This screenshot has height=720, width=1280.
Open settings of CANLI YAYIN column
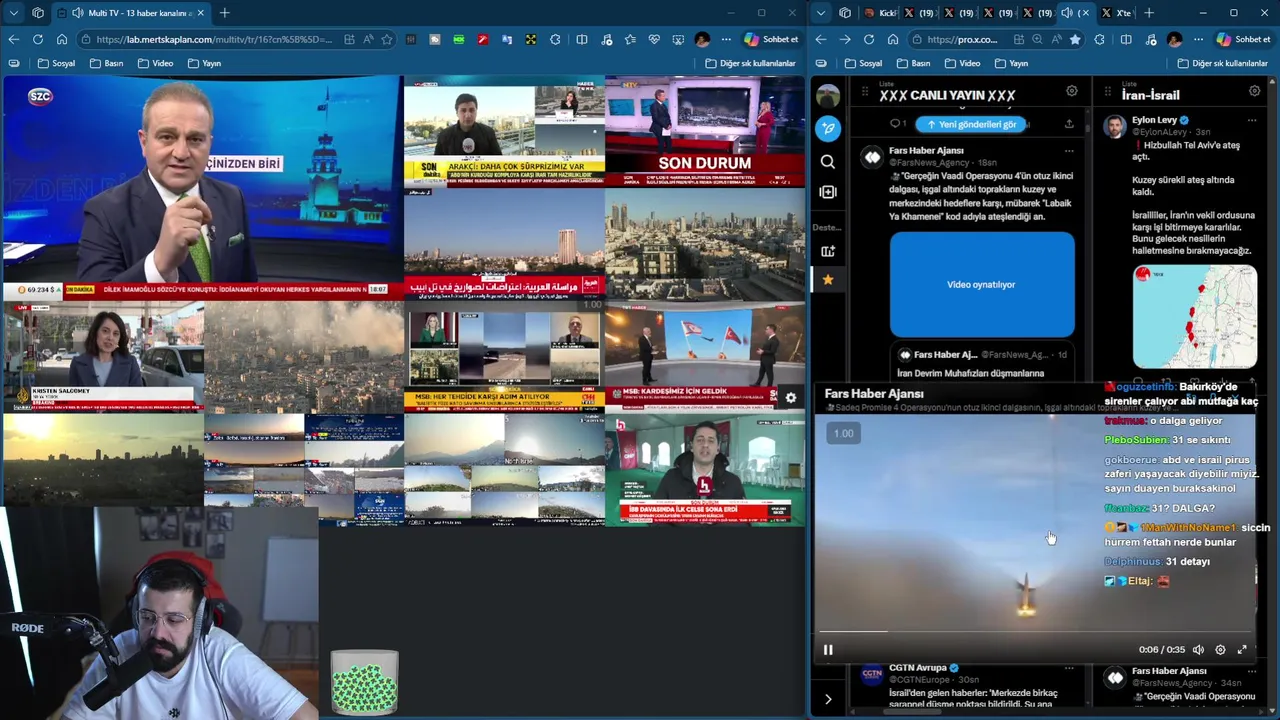click(1071, 91)
